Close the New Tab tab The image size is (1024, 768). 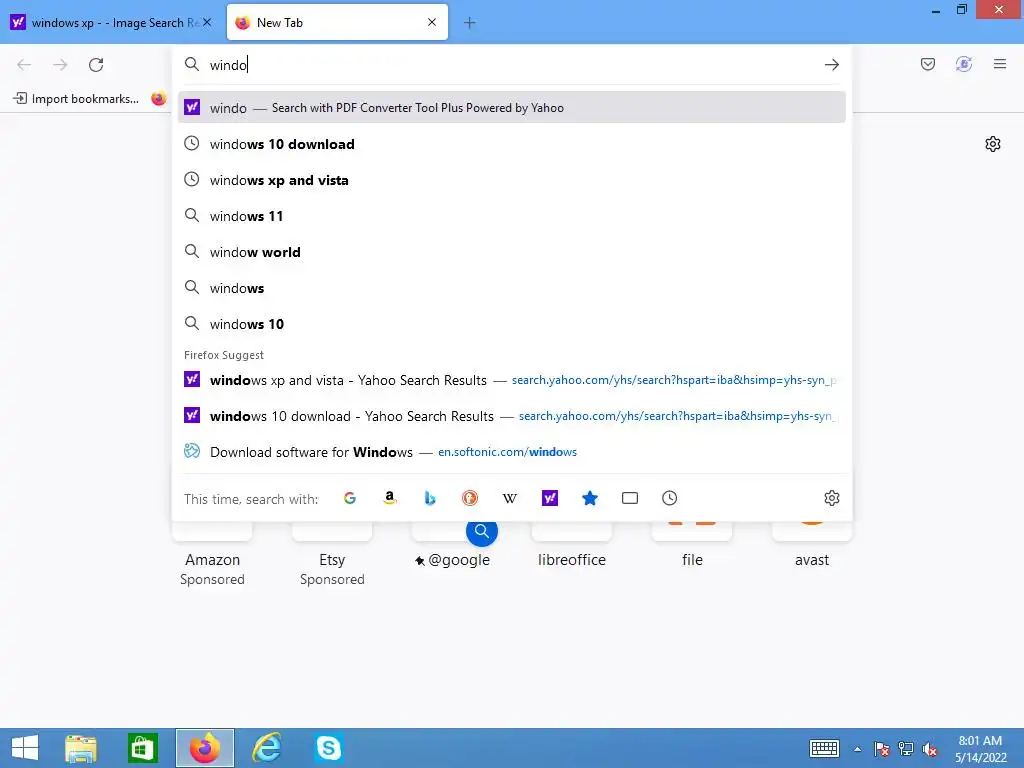pyautogui.click(x=432, y=23)
